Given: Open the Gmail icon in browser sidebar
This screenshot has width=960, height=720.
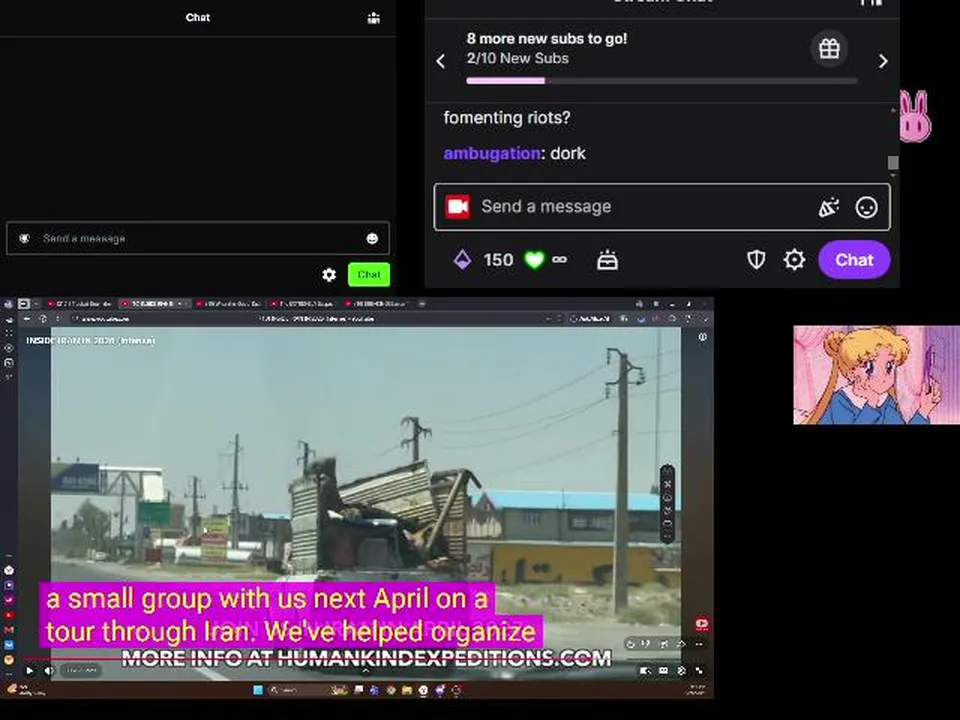Looking at the screenshot, I should click(9, 629).
